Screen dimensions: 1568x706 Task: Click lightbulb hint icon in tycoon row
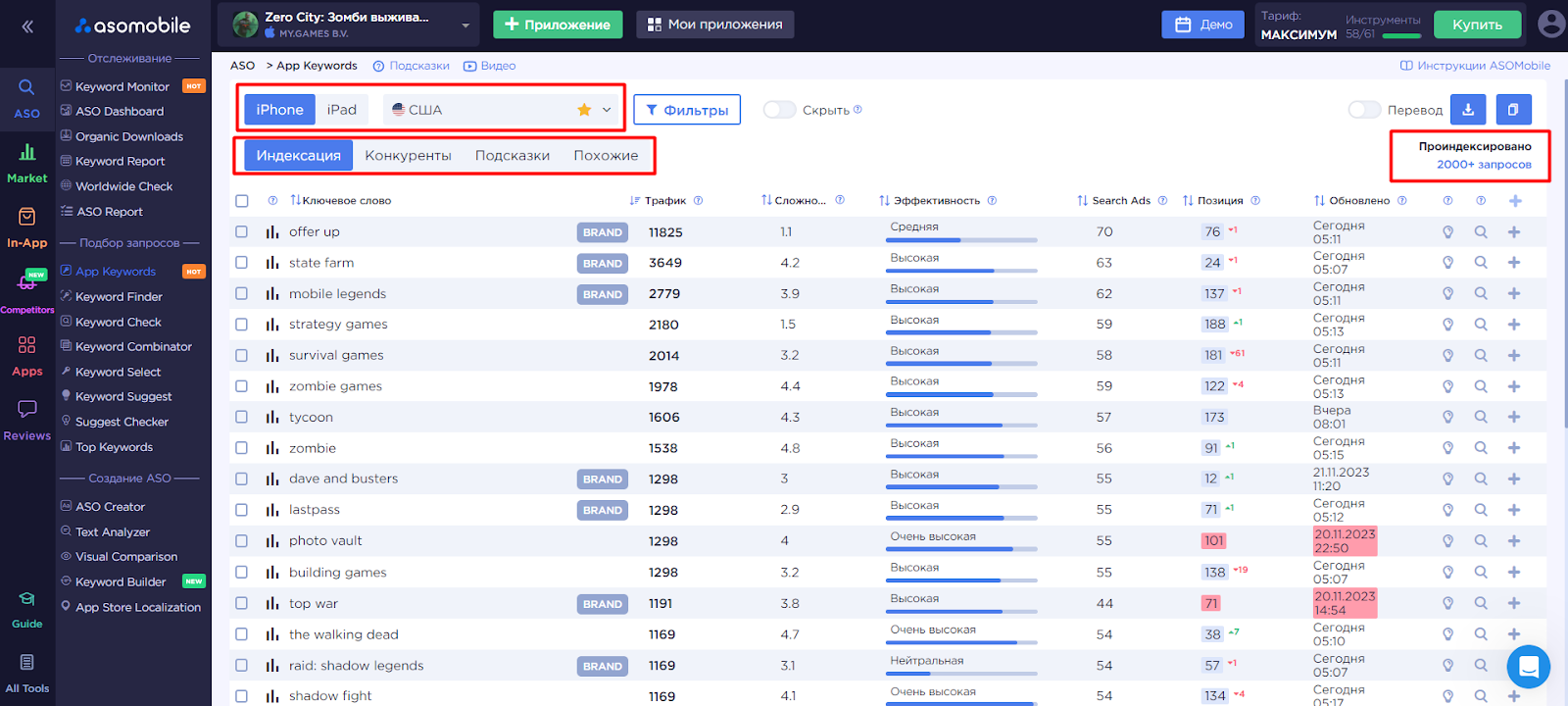[x=1447, y=417]
